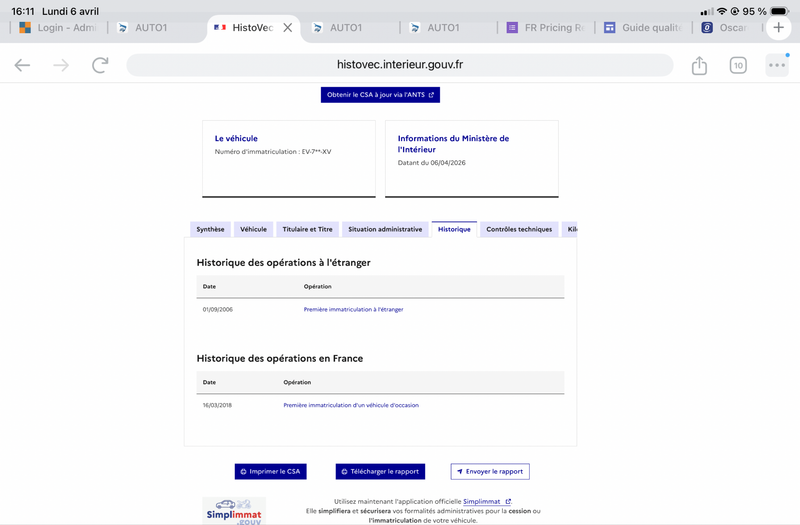Open the tab overview showing 10 tabs

coord(738,65)
